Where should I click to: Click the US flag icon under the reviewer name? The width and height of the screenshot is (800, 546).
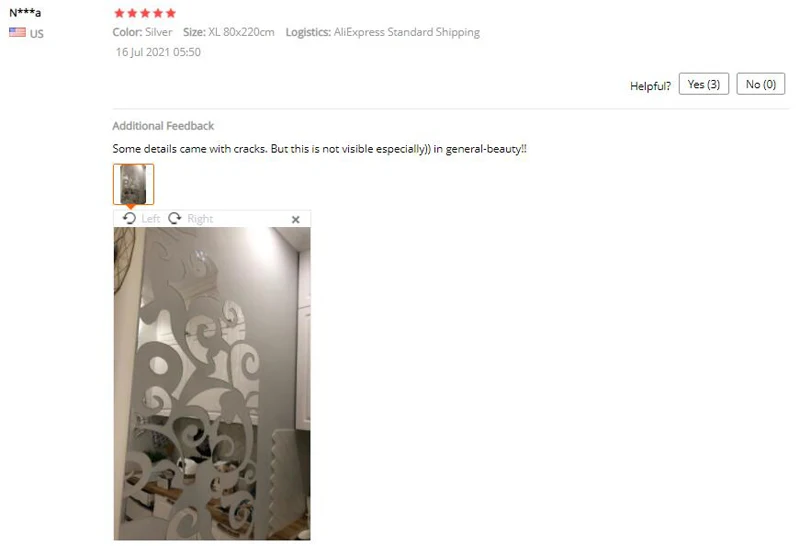pos(17,33)
